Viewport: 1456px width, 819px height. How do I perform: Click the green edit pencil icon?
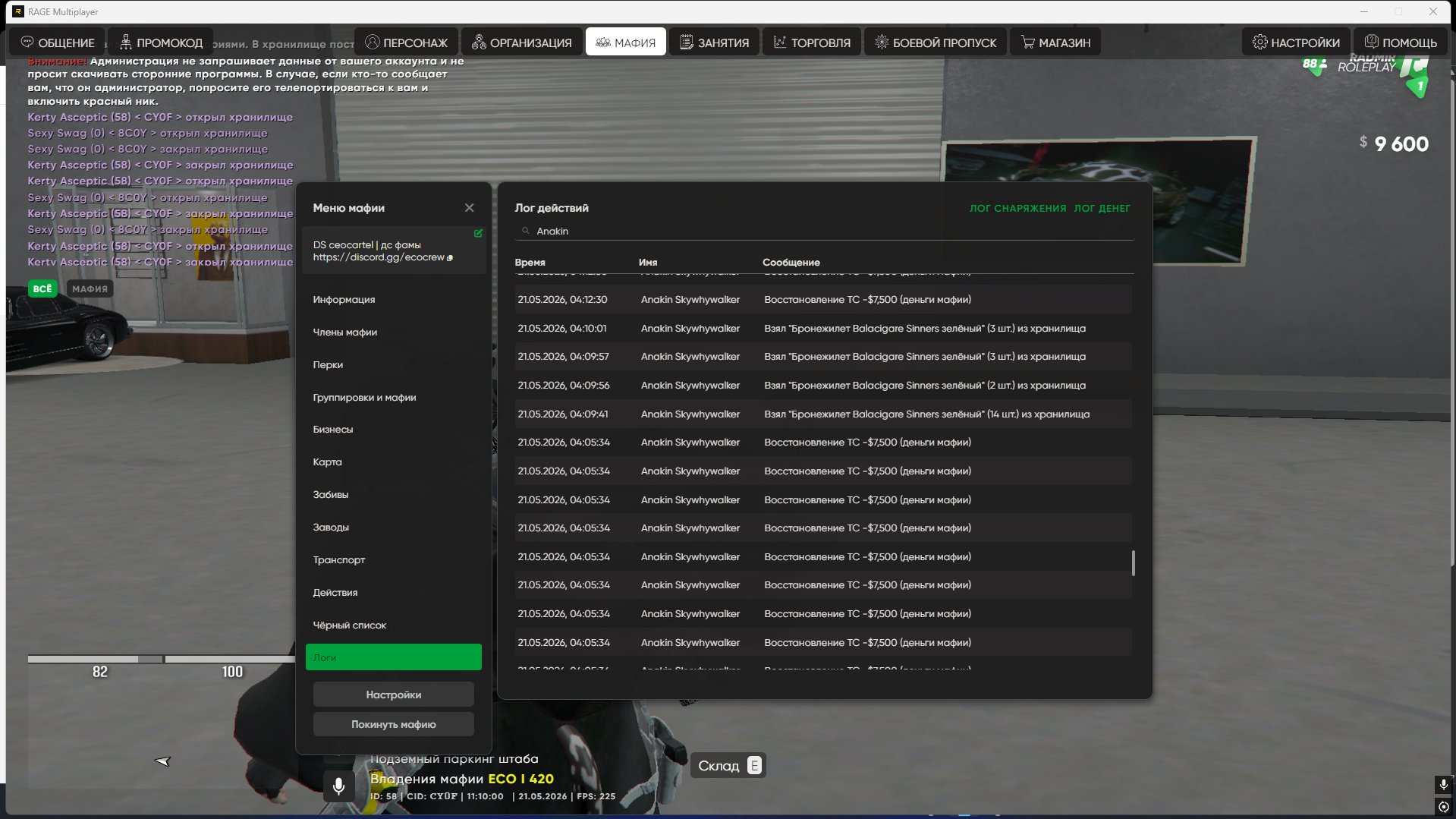click(x=478, y=233)
